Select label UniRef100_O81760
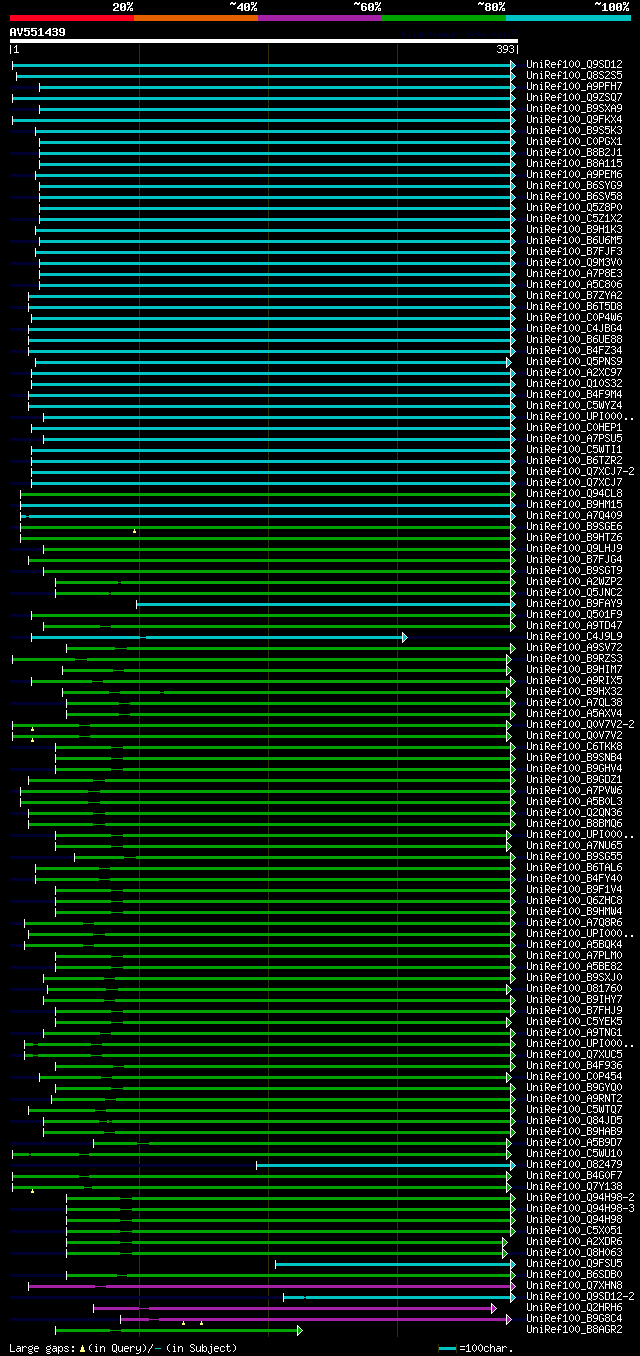Screen dimensions: 640x1356 pyautogui.click(x=574, y=989)
